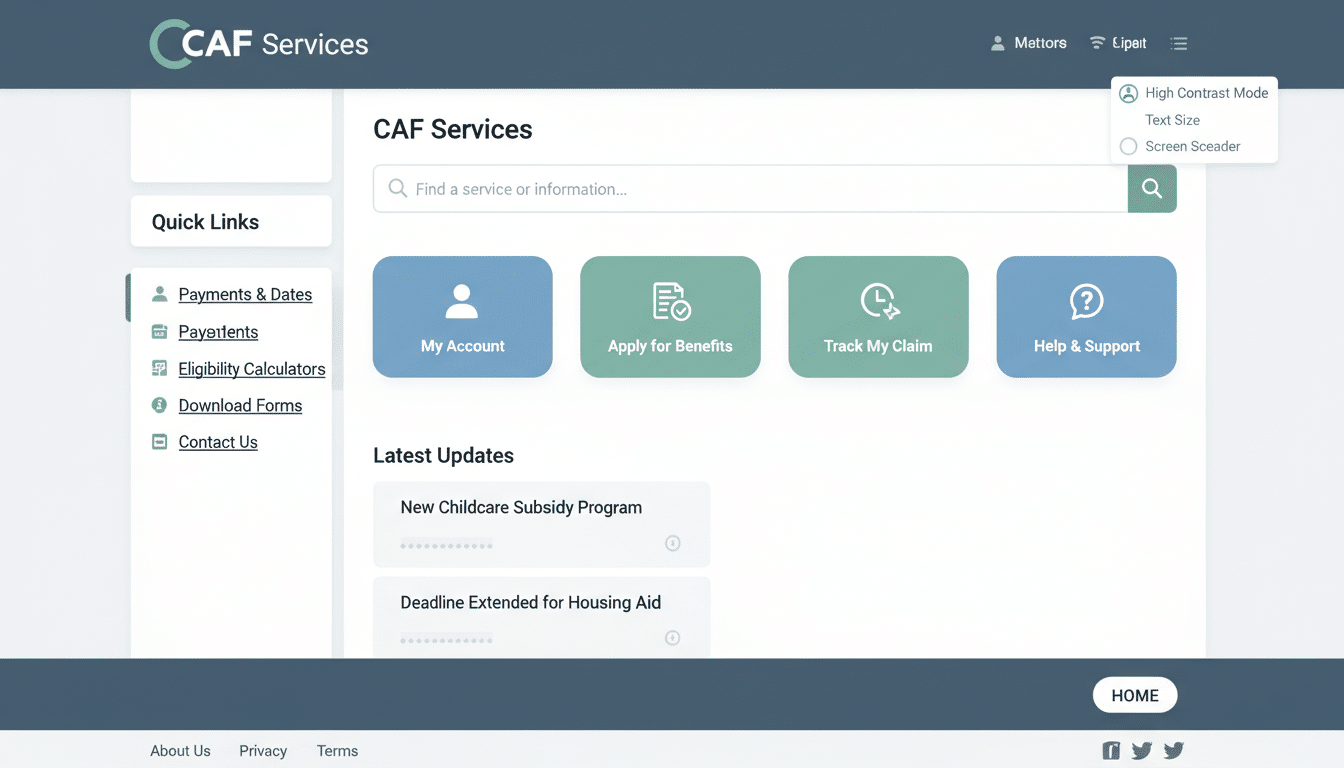Click the card icon beside Payerfents
Screen dimensions: 1344x768
pyautogui.click(x=159, y=331)
